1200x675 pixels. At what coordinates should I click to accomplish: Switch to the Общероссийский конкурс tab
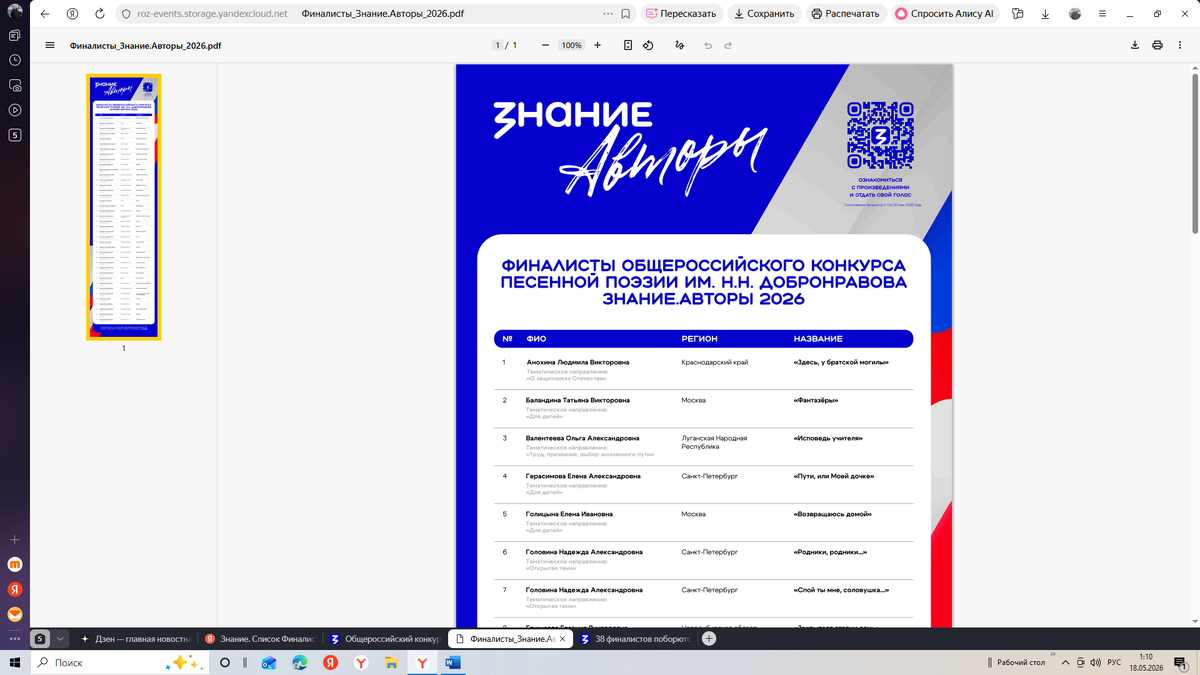pos(384,638)
